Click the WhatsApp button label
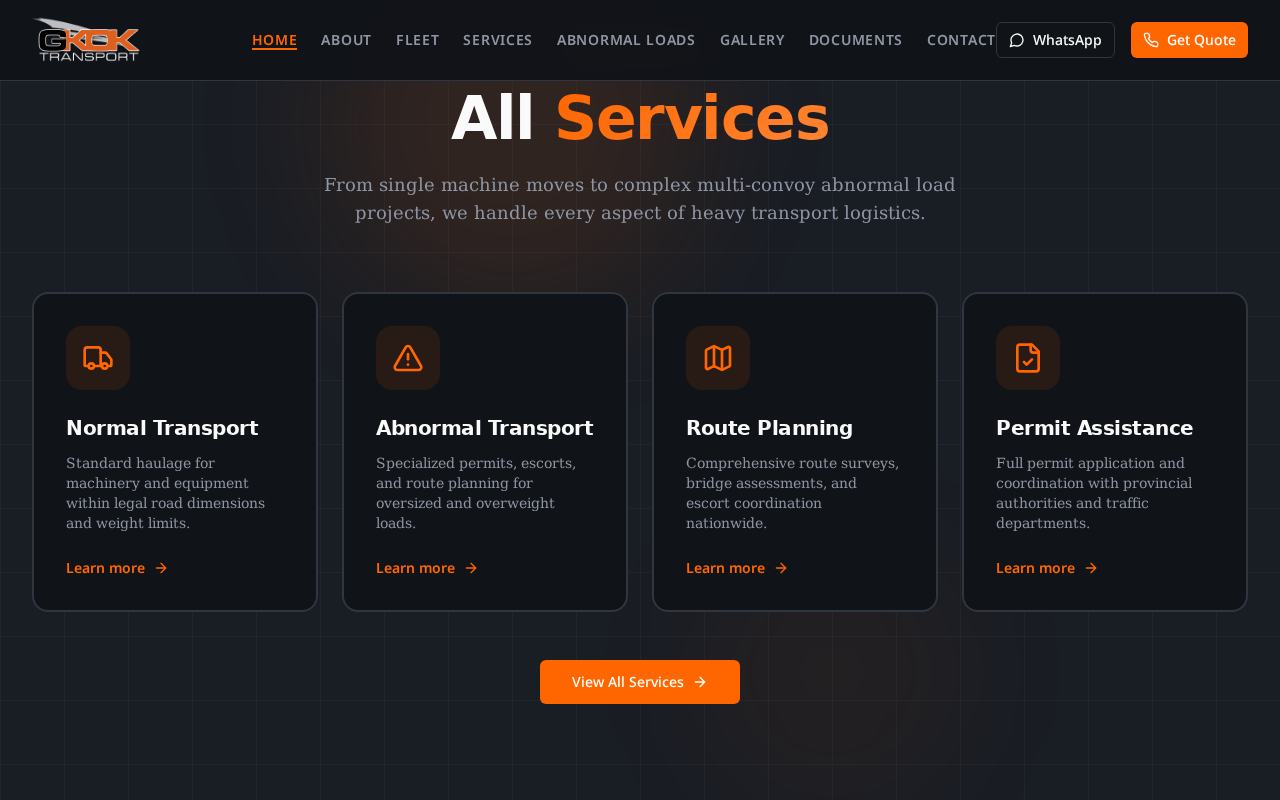Screen dimensions: 1280x800 [x=1067, y=40]
